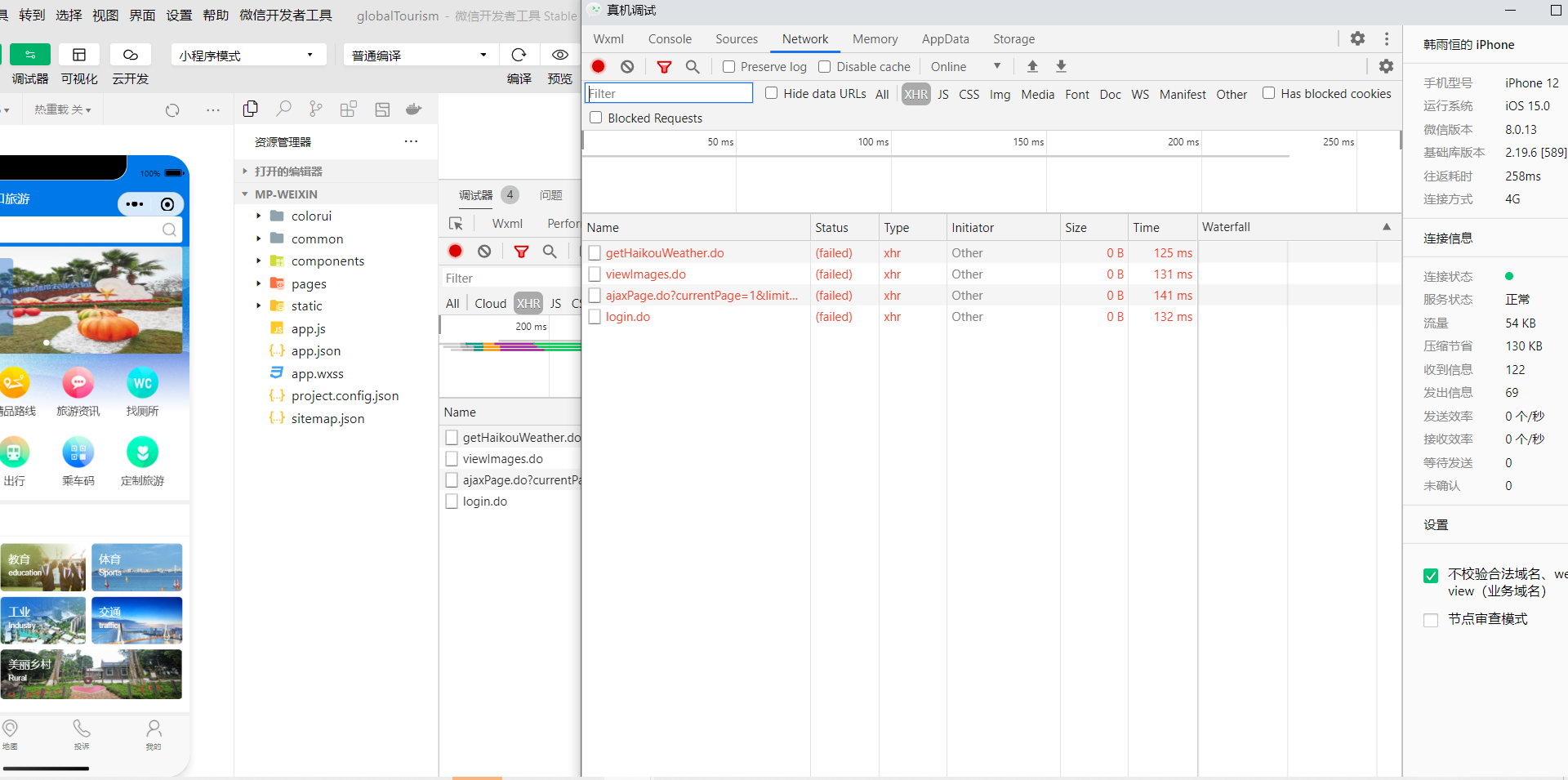
Task: Enable the Disable cache checkbox
Action: coord(825,67)
